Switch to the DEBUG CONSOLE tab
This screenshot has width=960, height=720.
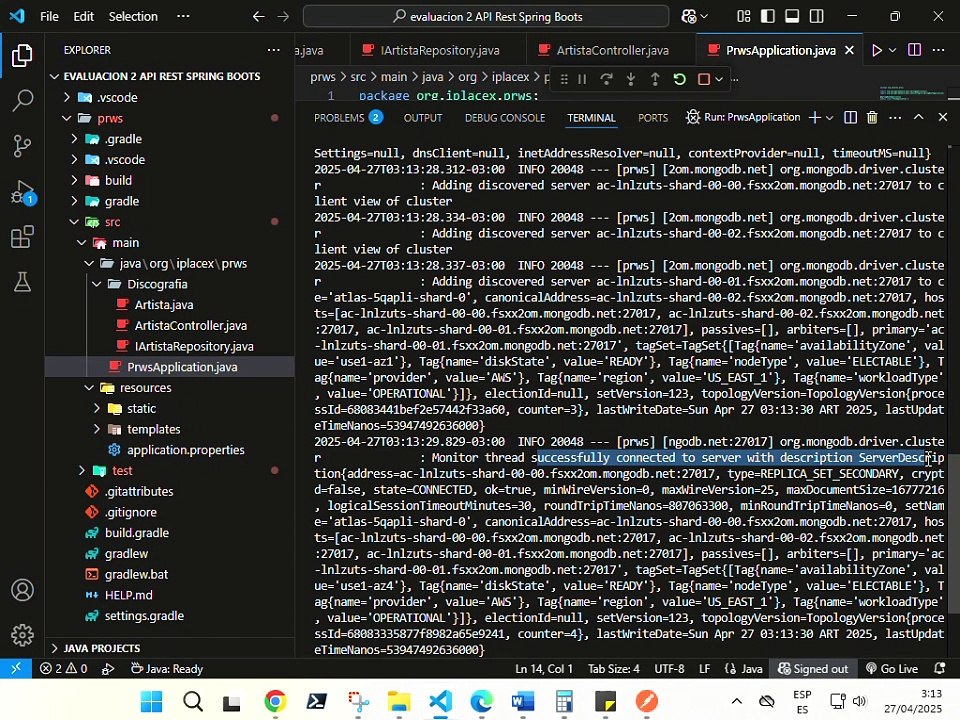tap(504, 118)
